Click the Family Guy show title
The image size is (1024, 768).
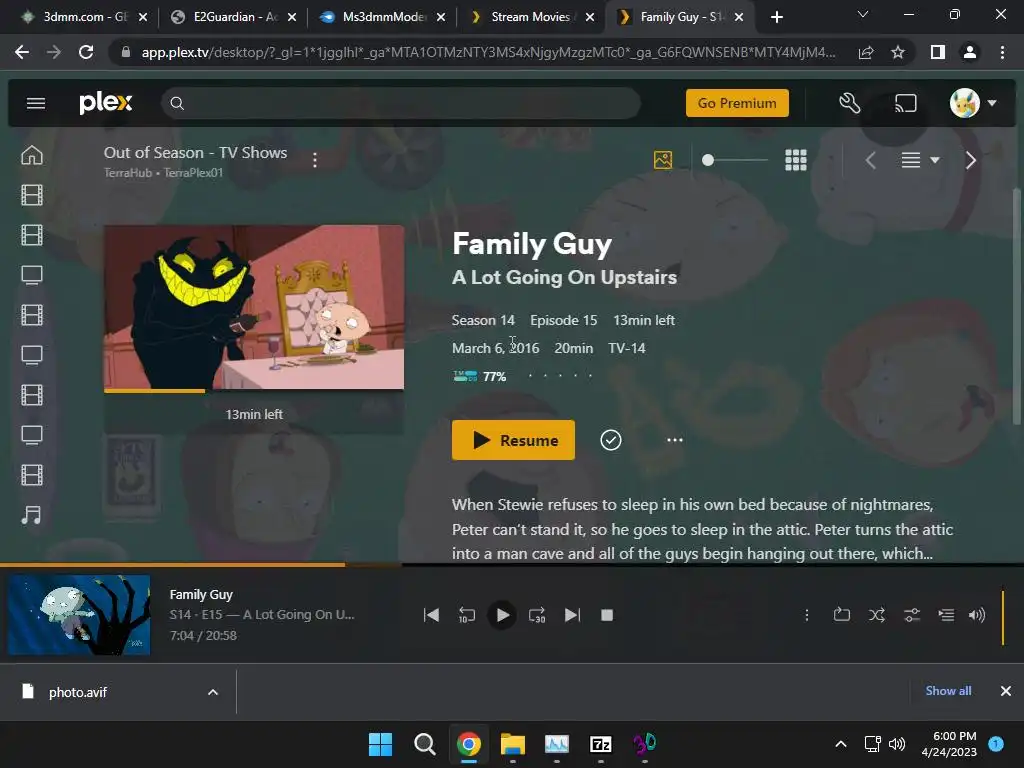pyautogui.click(x=532, y=244)
